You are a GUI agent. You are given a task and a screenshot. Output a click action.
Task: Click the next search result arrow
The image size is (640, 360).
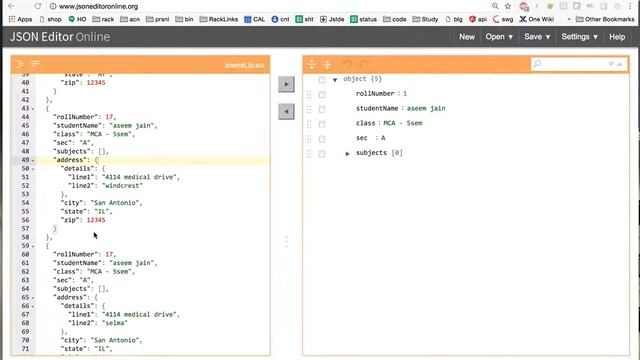611,64
